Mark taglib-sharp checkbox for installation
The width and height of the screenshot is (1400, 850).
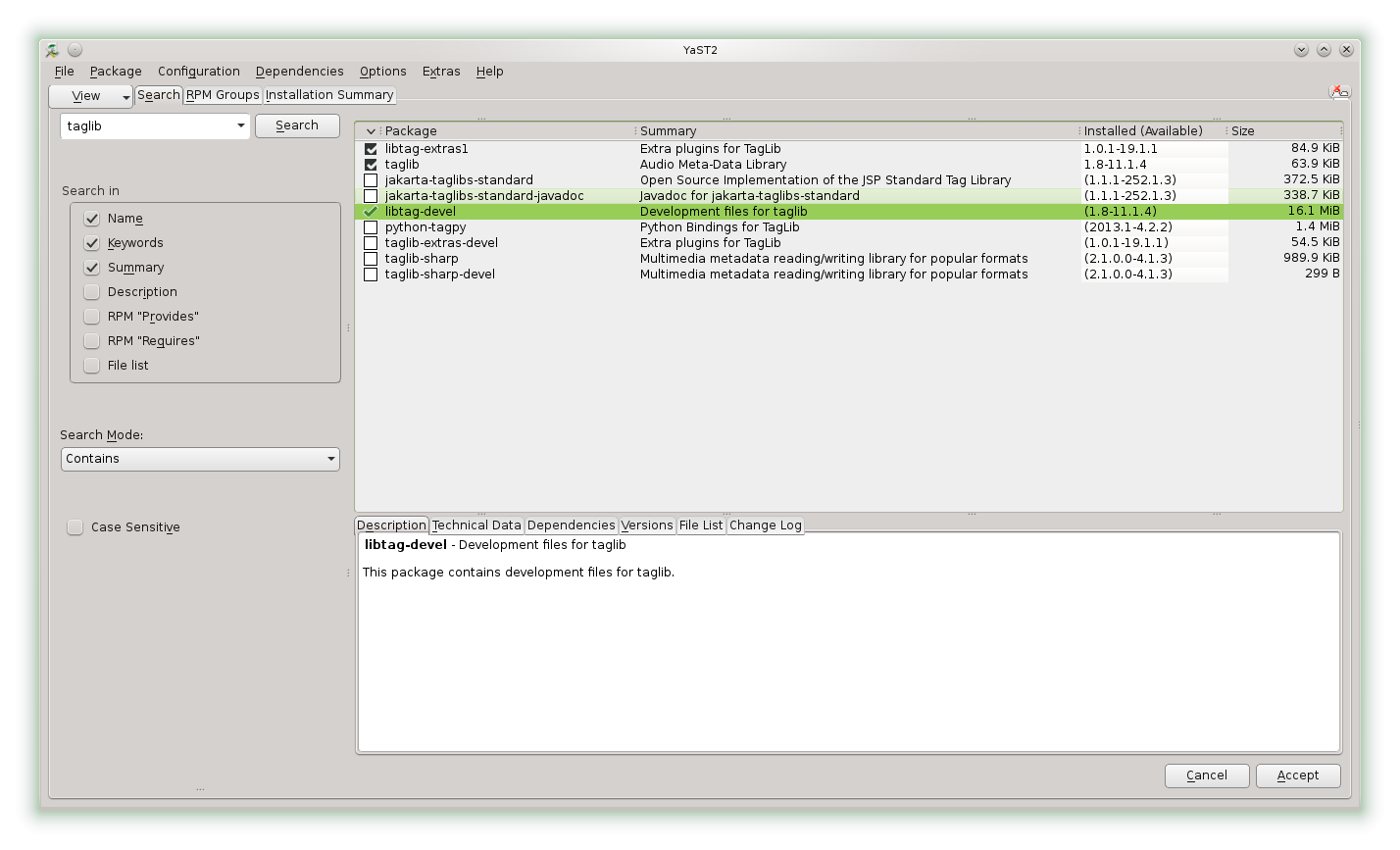pyautogui.click(x=371, y=259)
